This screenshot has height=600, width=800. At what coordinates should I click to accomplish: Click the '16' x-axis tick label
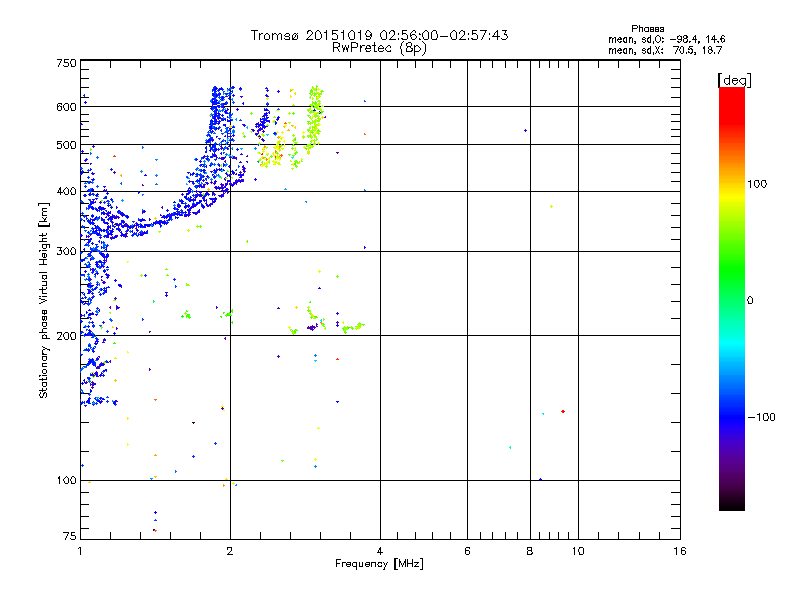point(680,551)
